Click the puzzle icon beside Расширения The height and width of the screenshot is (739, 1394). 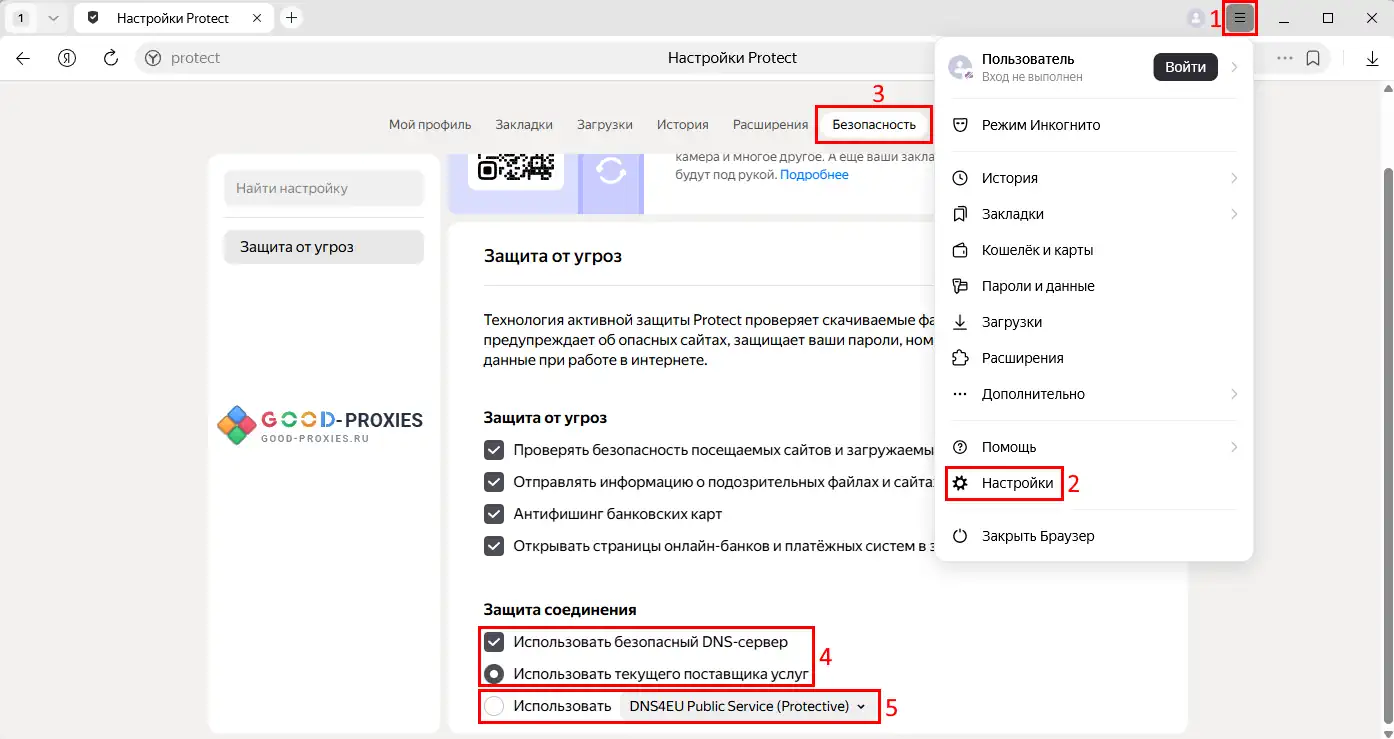pos(960,358)
